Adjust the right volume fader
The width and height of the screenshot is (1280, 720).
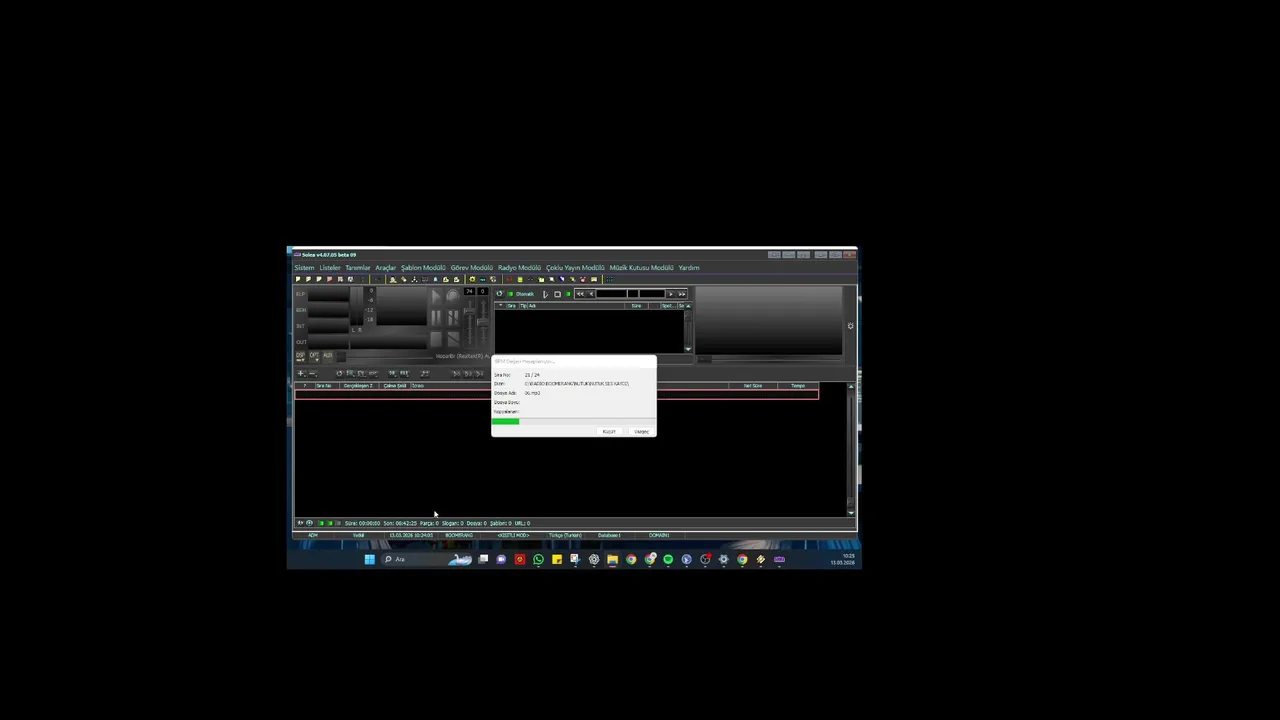tap(482, 321)
